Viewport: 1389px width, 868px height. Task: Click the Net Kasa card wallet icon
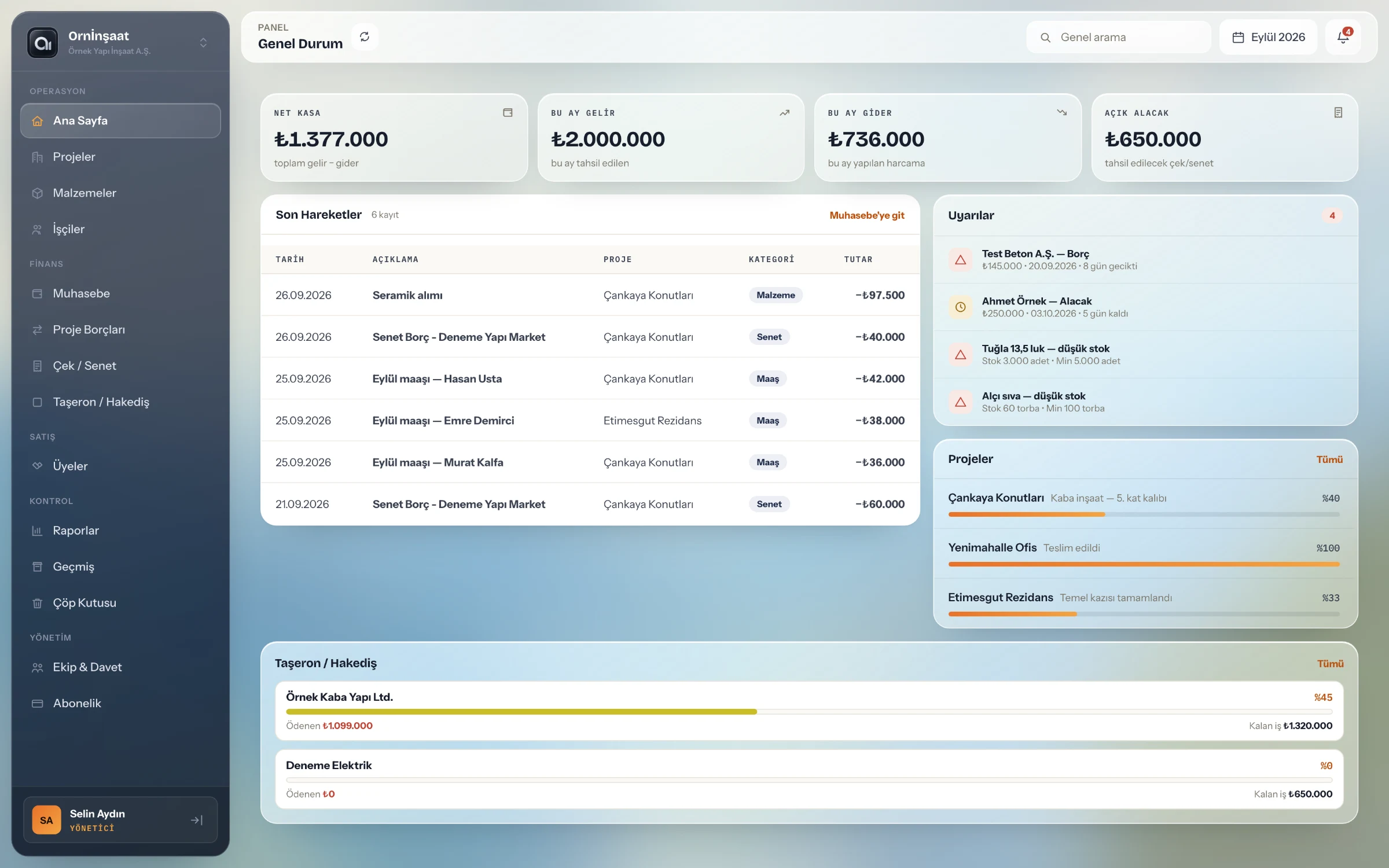click(x=508, y=113)
